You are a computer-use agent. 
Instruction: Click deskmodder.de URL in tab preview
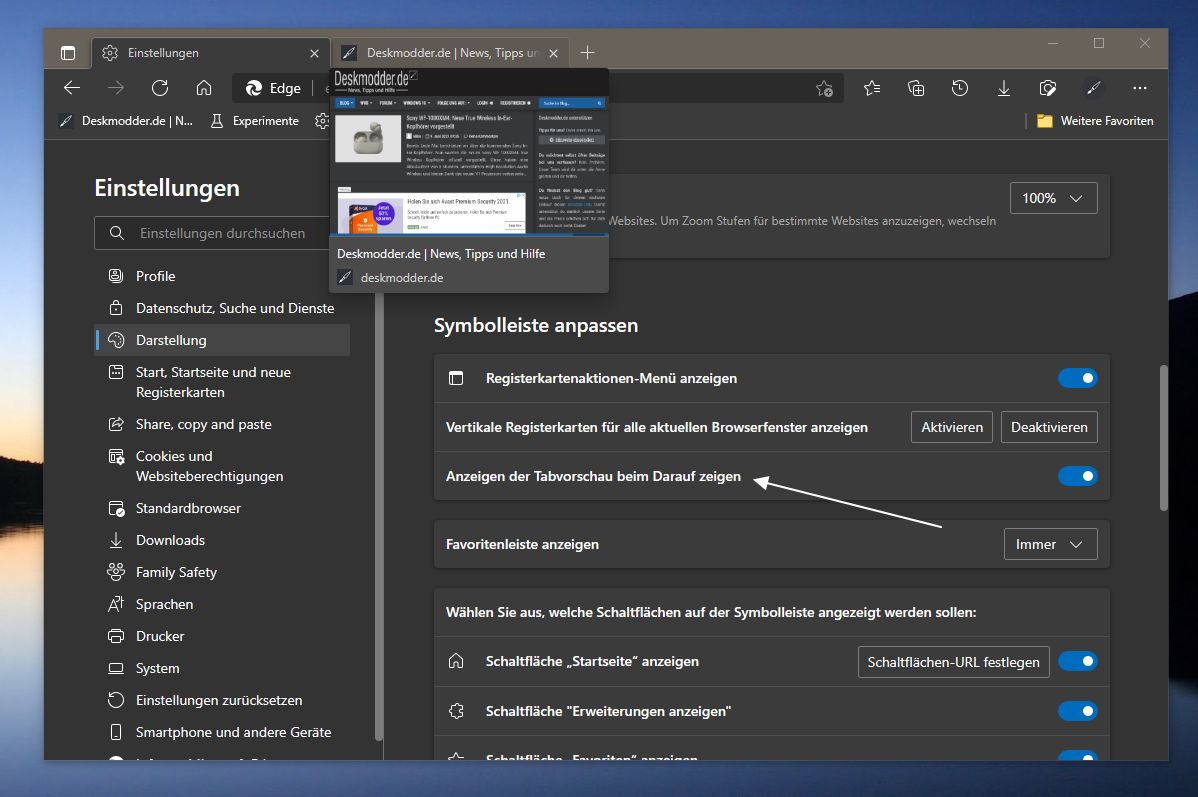[x=402, y=278]
